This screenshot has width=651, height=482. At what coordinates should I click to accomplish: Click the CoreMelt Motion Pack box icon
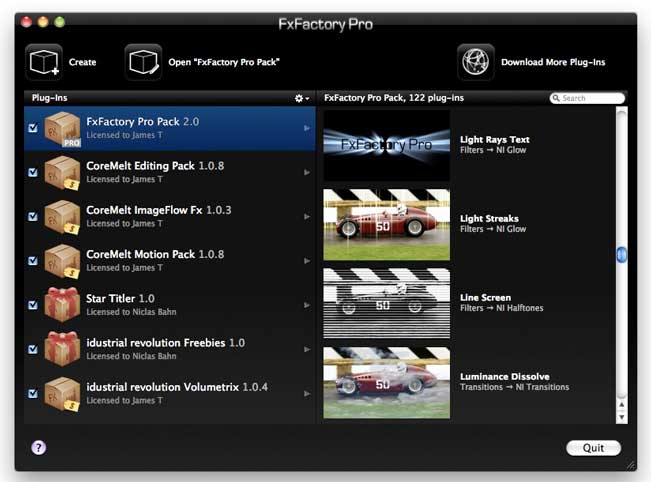pyautogui.click(x=62, y=262)
